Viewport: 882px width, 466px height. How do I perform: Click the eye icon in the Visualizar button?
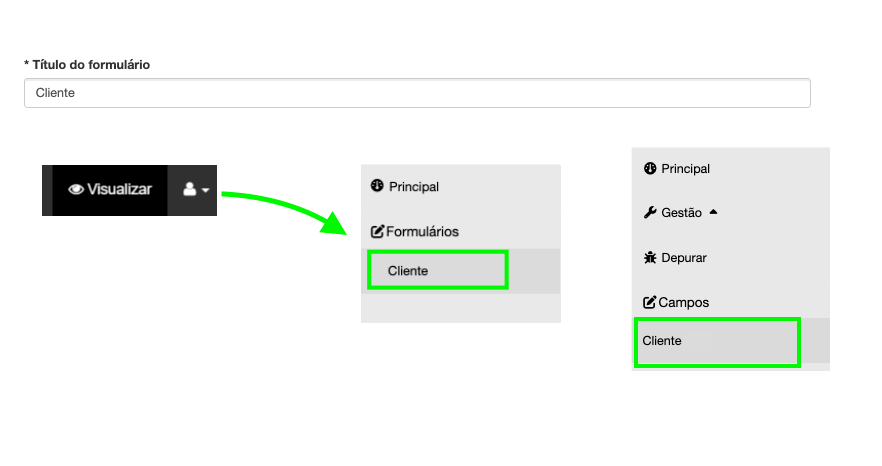click(75, 189)
